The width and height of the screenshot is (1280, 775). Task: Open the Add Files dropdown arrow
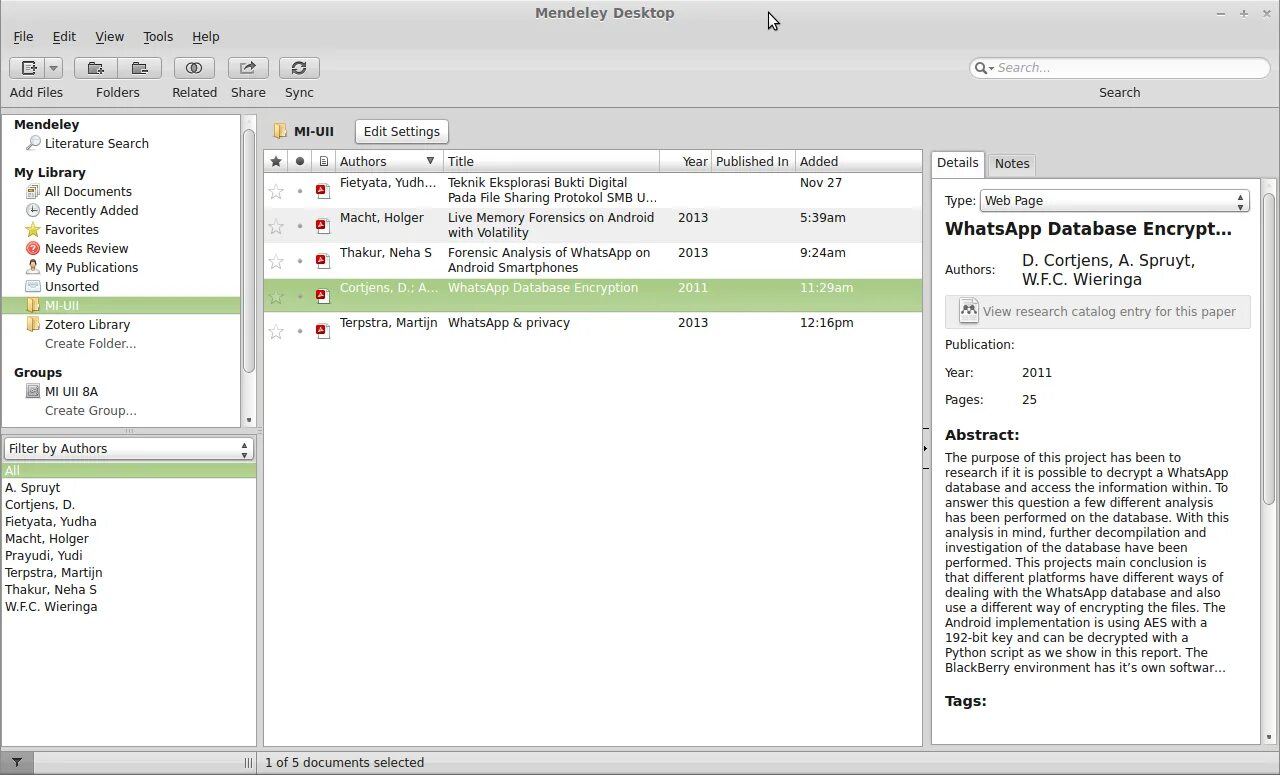pyautogui.click(x=54, y=68)
